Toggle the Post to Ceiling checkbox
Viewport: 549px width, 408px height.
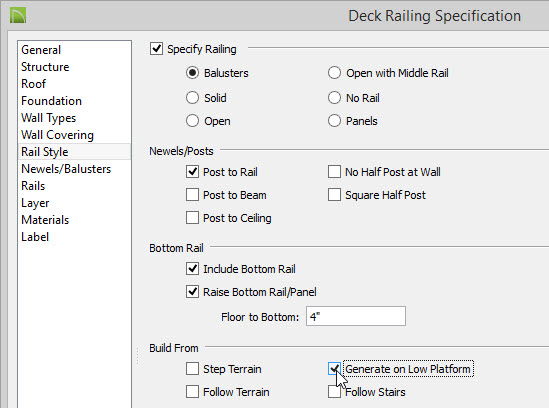192,217
